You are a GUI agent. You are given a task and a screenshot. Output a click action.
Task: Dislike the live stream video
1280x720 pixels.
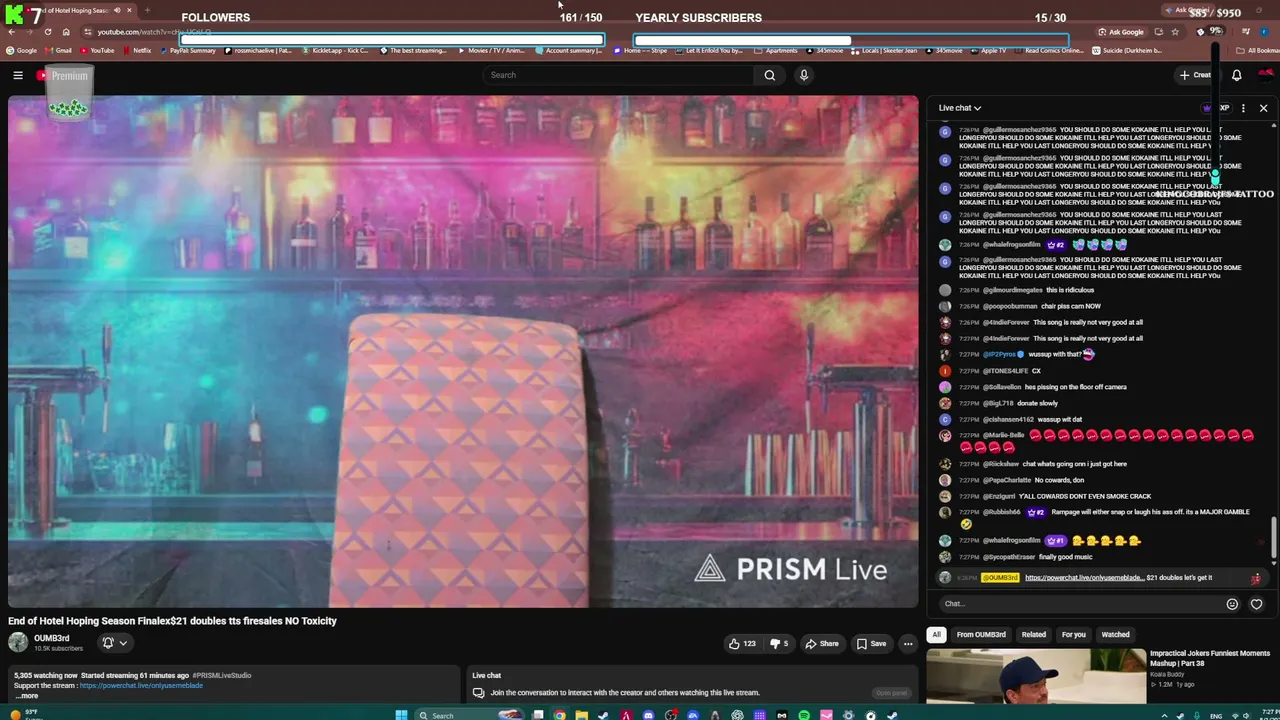(780, 644)
